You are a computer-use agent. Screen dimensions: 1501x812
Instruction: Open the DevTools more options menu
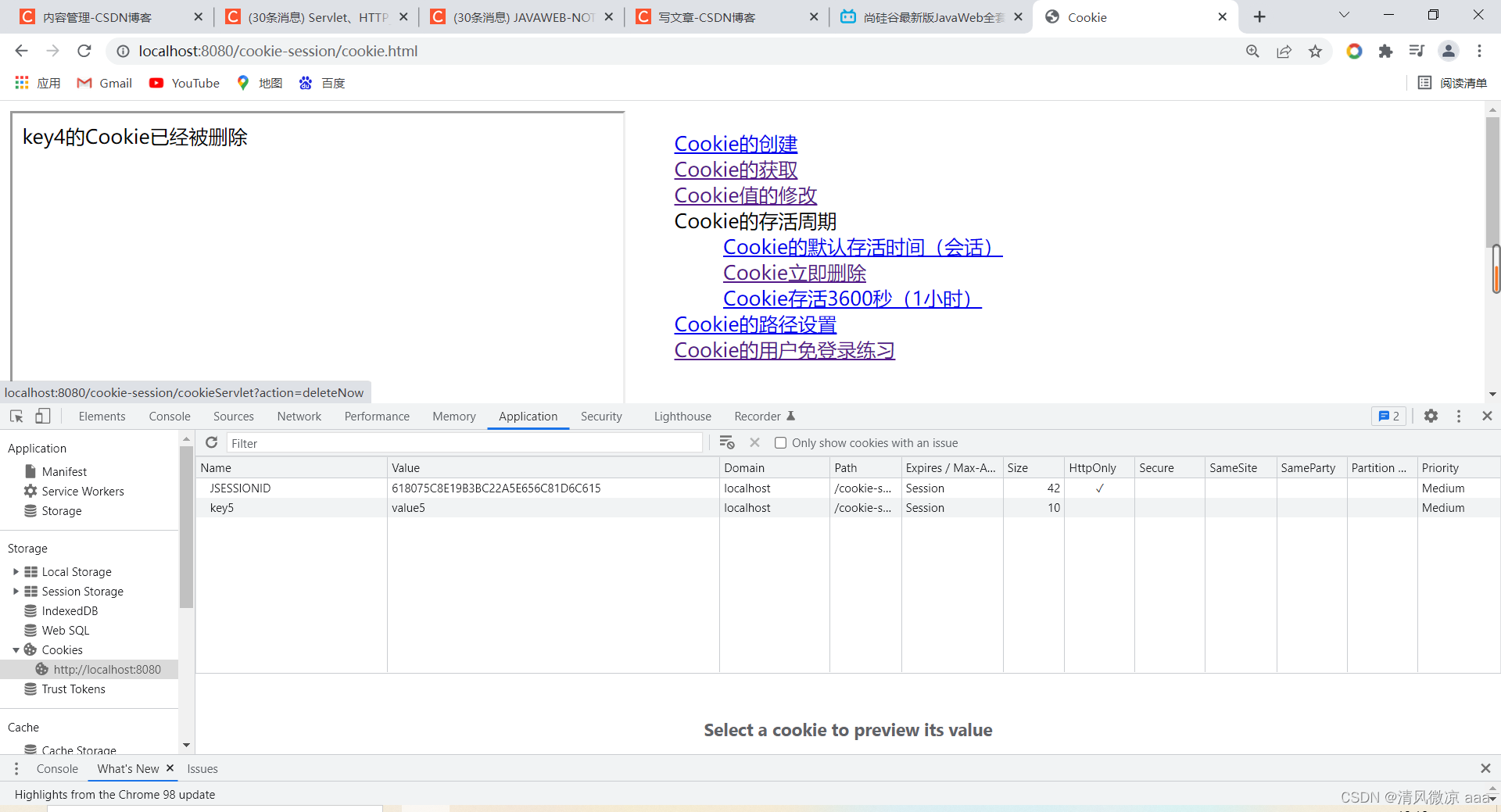click(x=1459, y=417)
